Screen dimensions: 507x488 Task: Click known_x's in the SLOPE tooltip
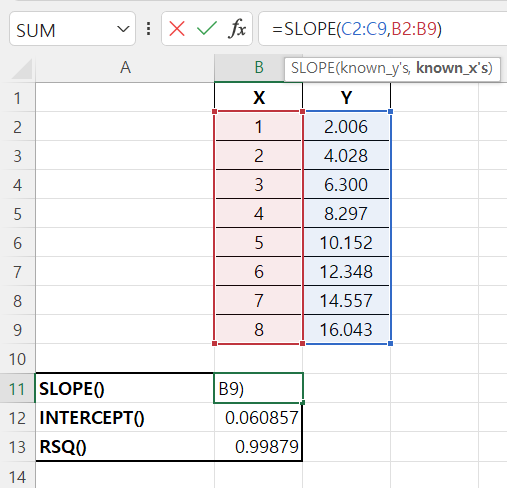click(x=452, y=68)
